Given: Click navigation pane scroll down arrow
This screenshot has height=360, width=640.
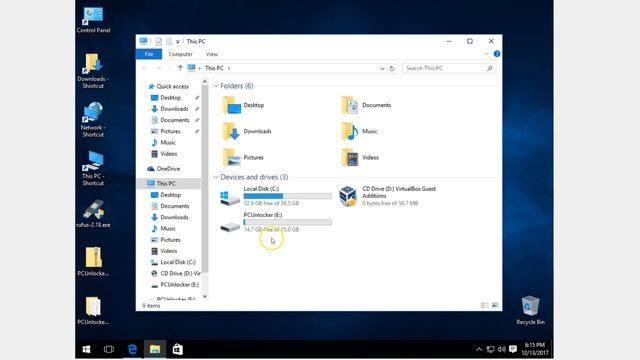Looking at the screenshot, I should pos(205,297).
